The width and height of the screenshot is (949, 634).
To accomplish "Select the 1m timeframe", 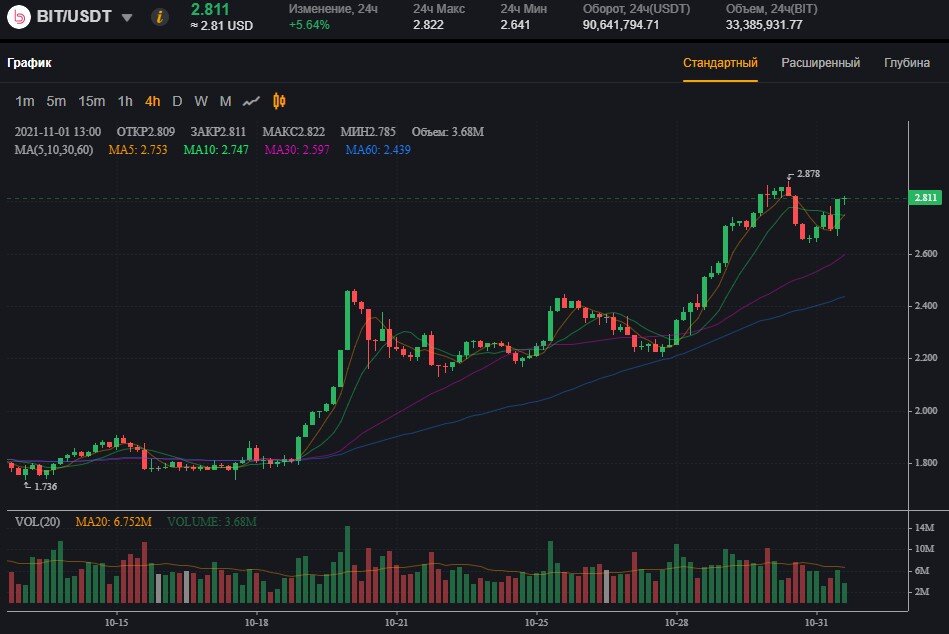I will tap(25, 101).
